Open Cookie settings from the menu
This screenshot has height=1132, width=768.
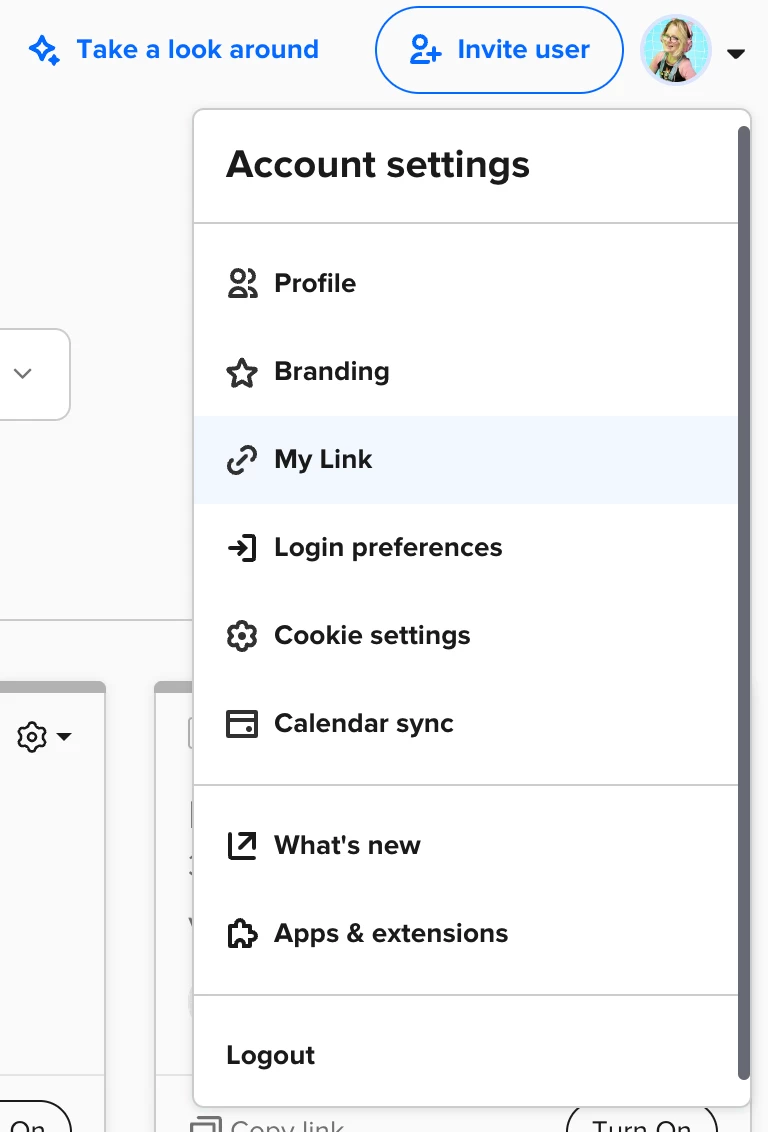point(372,635)
